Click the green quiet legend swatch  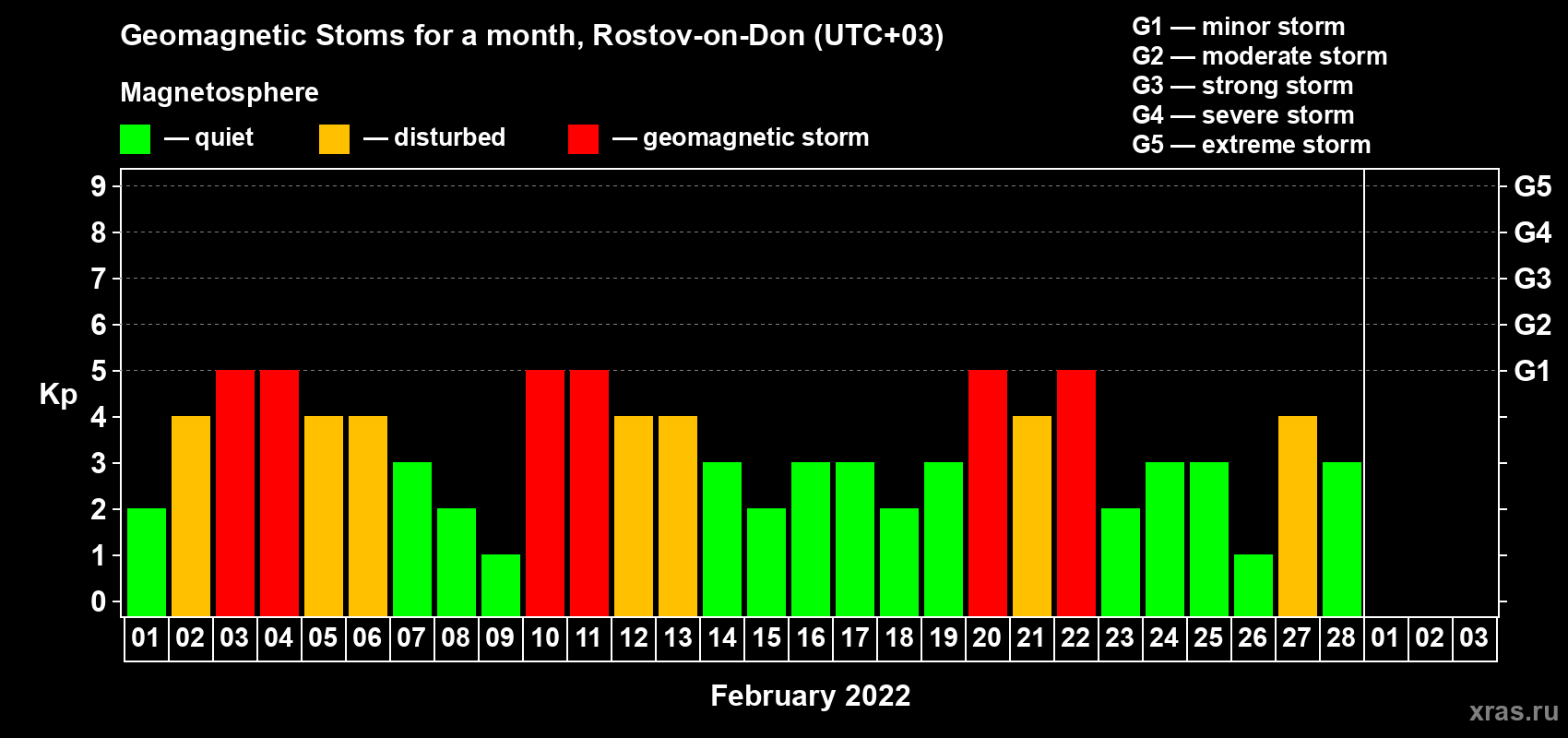136,139
